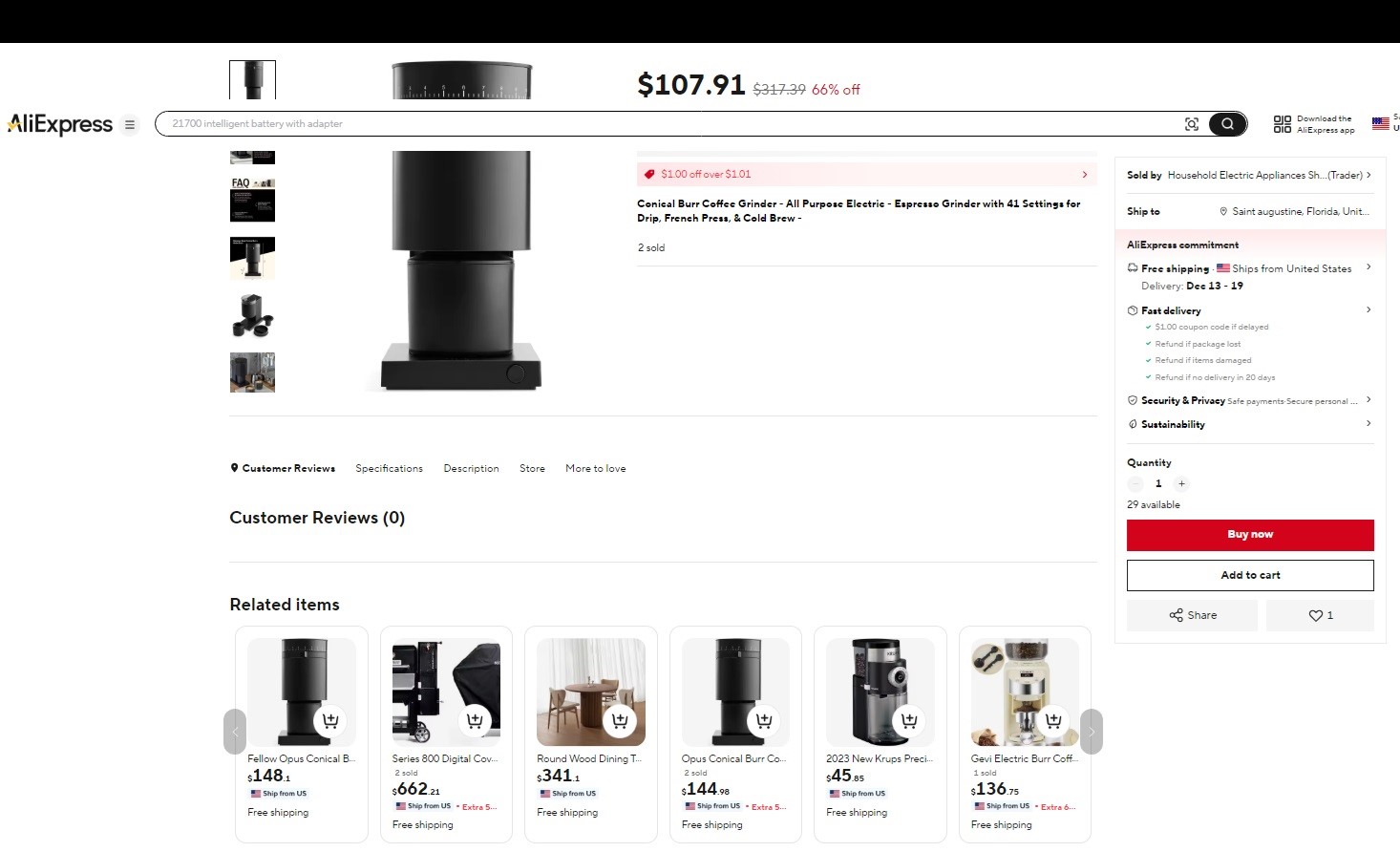The width and height of the screenshot is (1400, 852).
Task: Click the FAQ product thumbnail
Action: (x=252, y=201)
